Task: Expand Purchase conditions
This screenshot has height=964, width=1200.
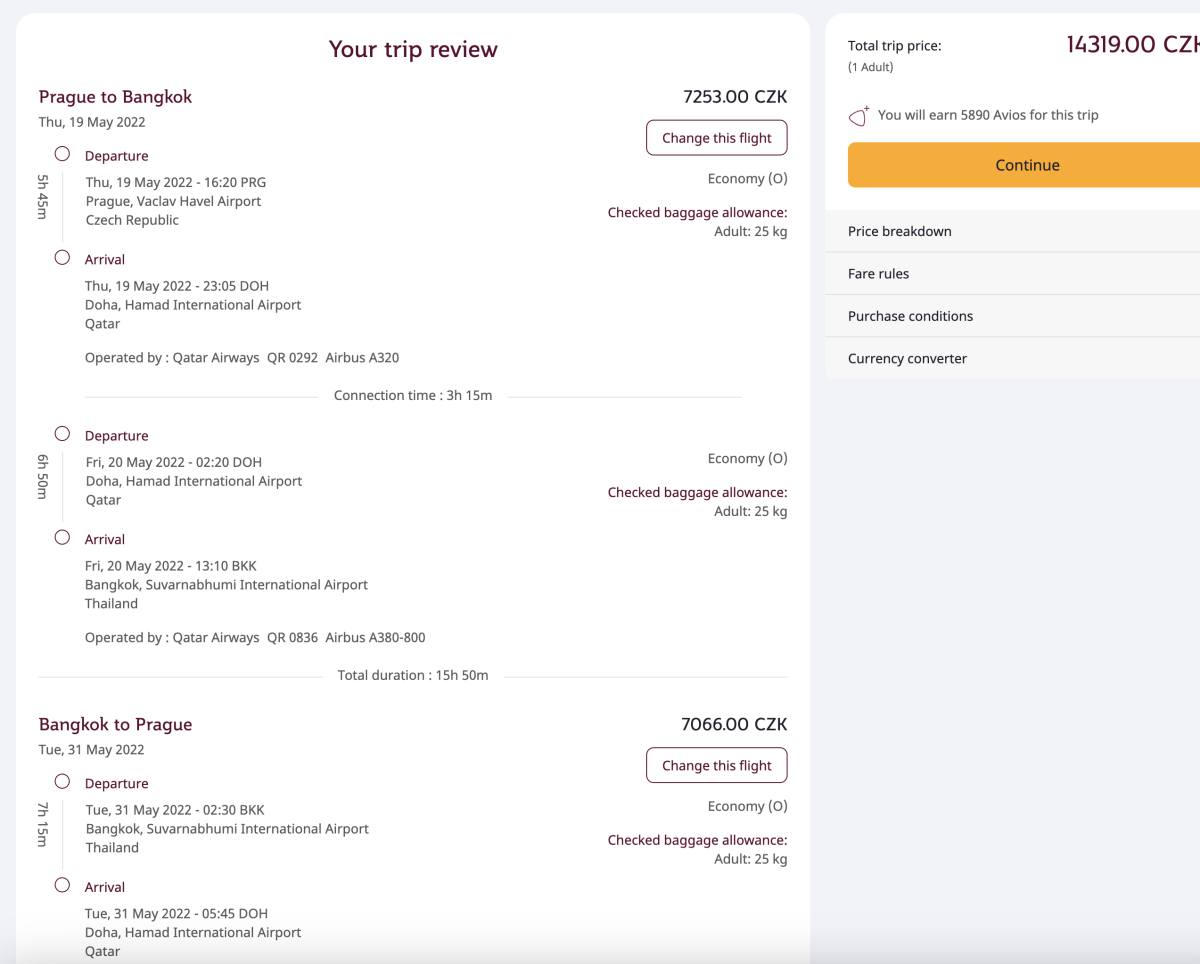Action: (910, 316)
